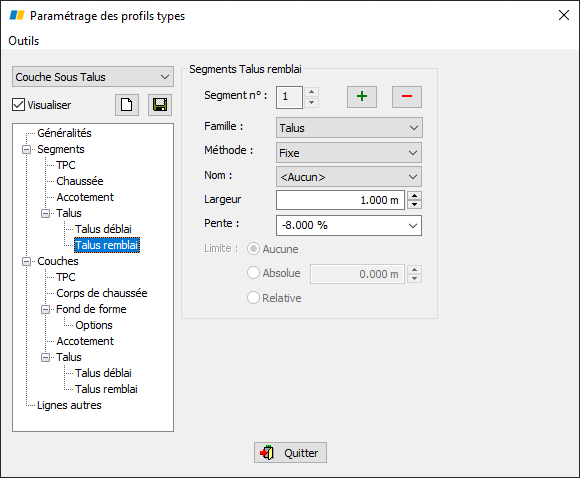
Task: Select Corps de chaussée in tree
Action: point(102,293)
